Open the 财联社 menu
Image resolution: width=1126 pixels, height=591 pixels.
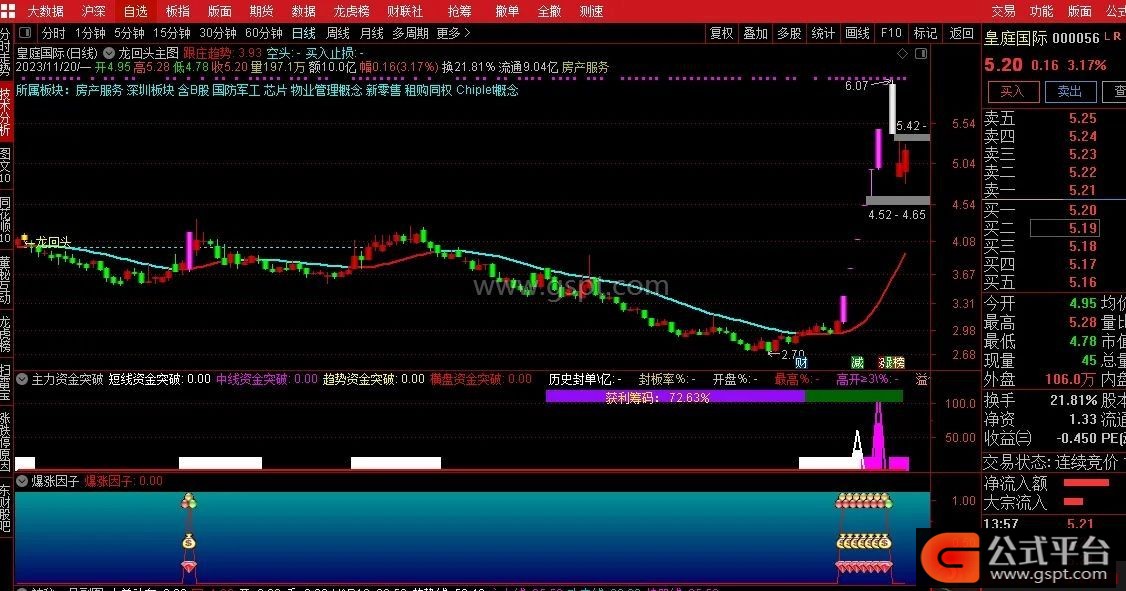pos(404,11)
